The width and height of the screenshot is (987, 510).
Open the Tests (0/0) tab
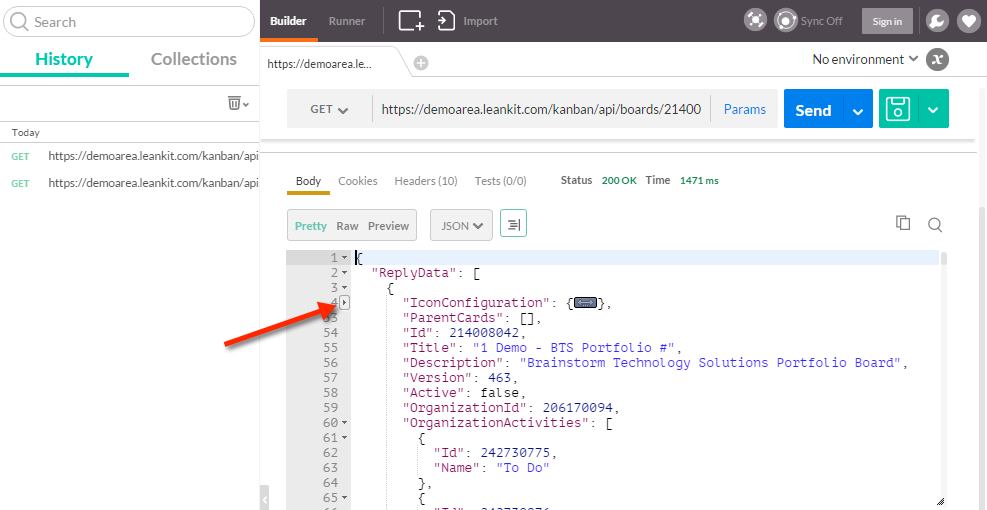click(500, 181)
